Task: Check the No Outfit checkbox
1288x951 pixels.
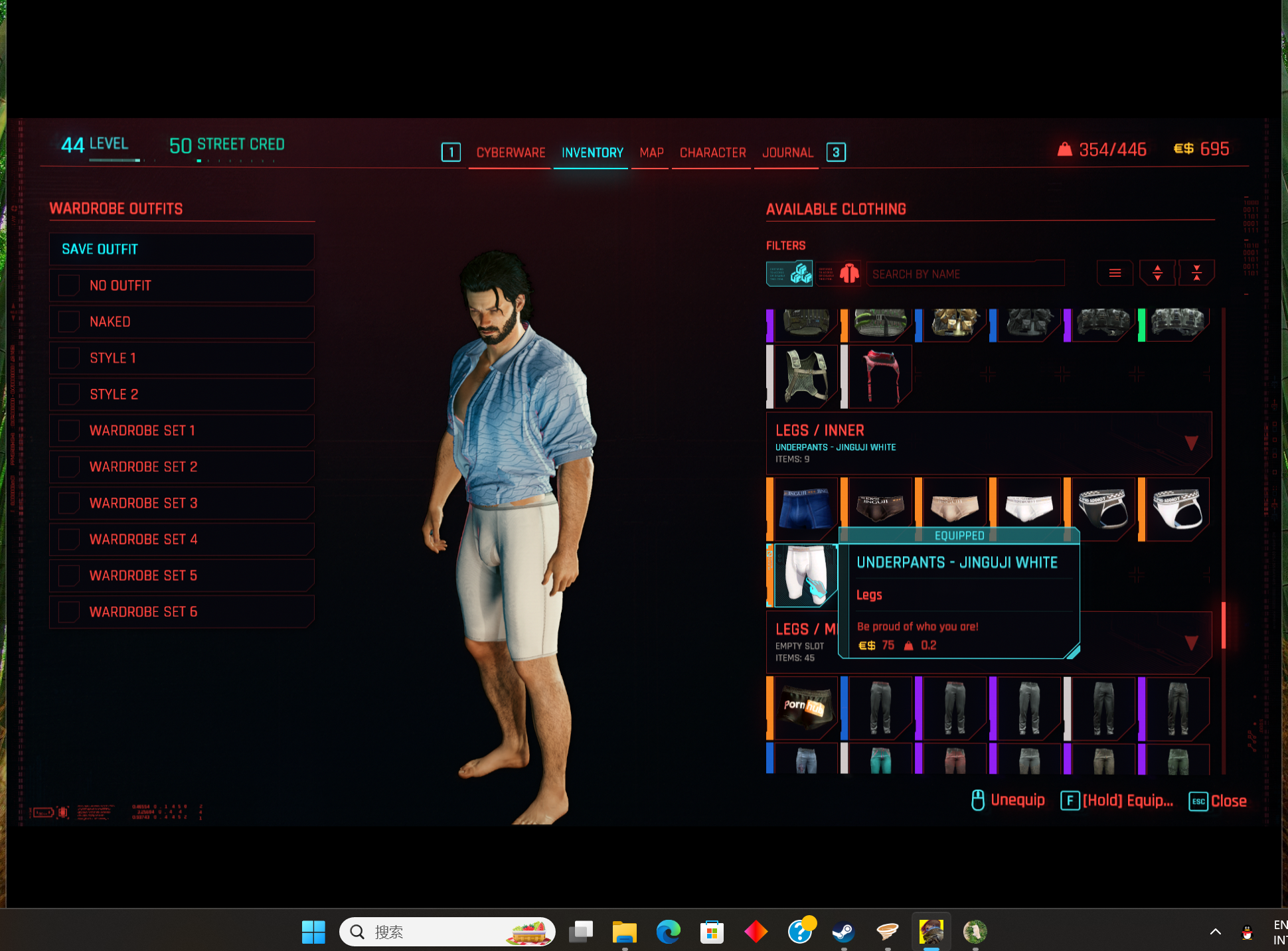Action: (69, 285)
